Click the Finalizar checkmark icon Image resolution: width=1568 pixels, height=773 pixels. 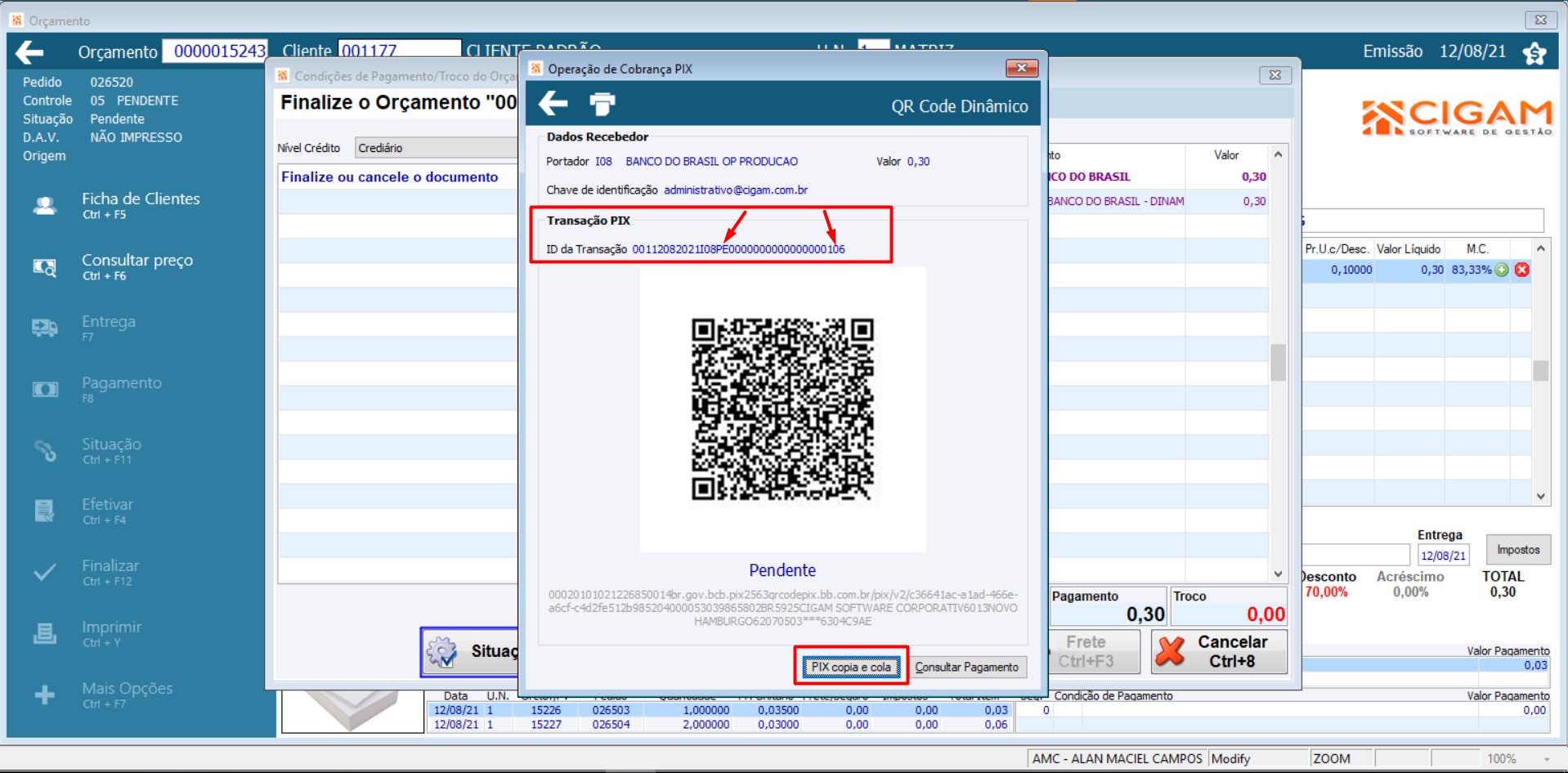click(45, 572)
